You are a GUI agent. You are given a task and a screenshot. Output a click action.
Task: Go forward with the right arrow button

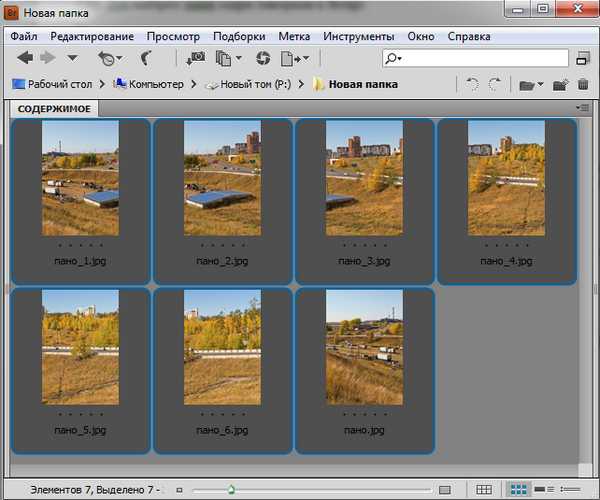coord(48,58)
